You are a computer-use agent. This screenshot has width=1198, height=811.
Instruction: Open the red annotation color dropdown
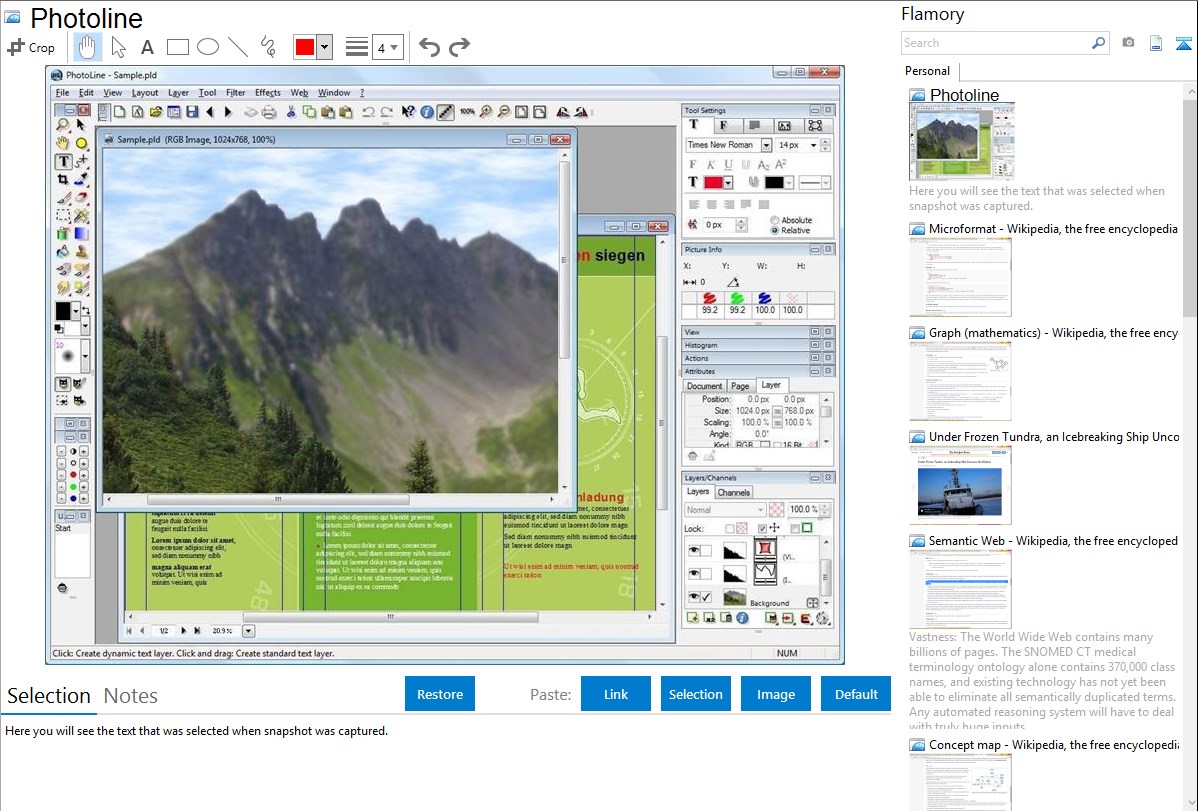click(325, 47)
